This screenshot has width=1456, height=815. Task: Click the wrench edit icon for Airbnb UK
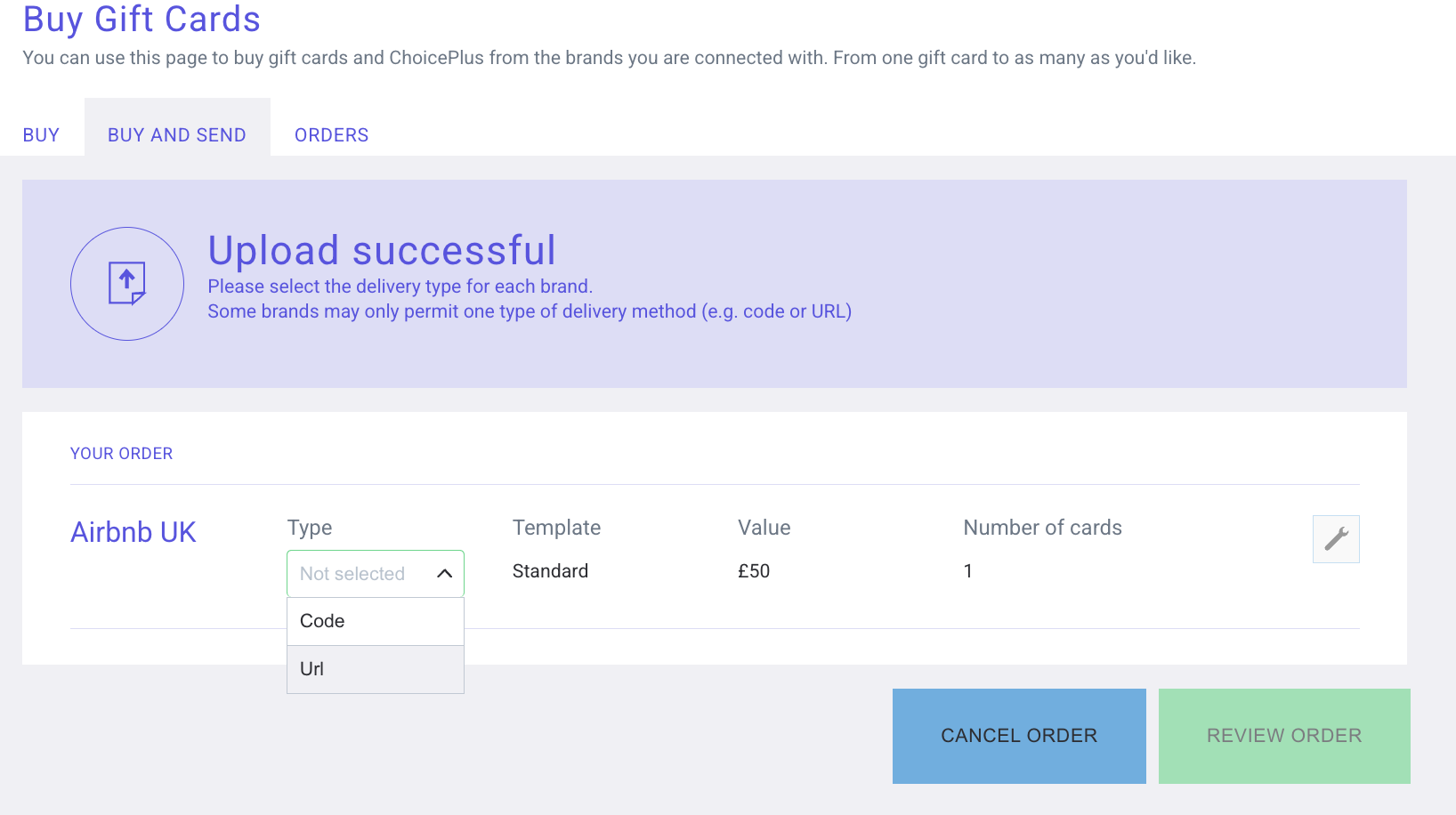point(1336,539)
